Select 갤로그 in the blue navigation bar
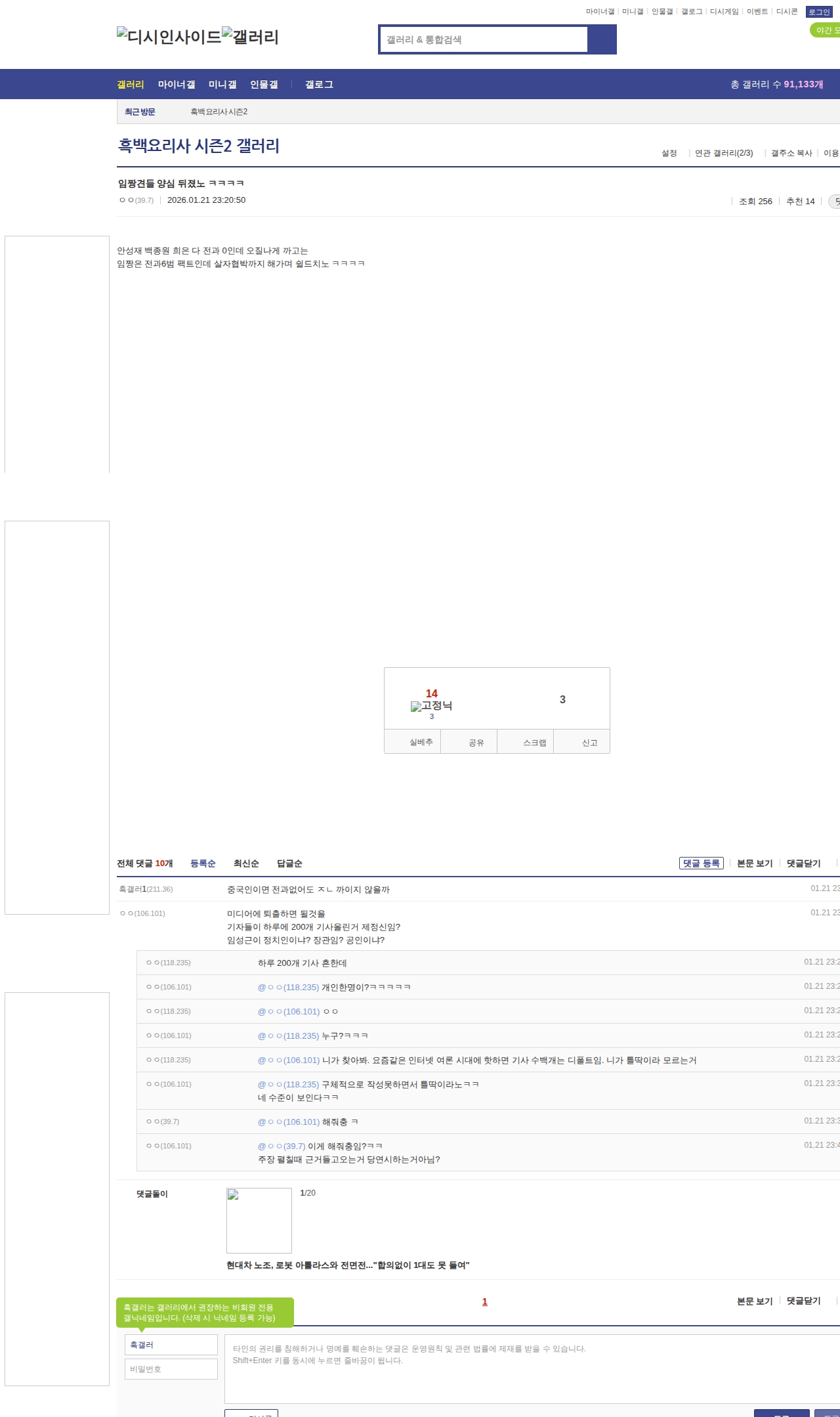This screenshot has height=1417, width=840. click(319, 84)
